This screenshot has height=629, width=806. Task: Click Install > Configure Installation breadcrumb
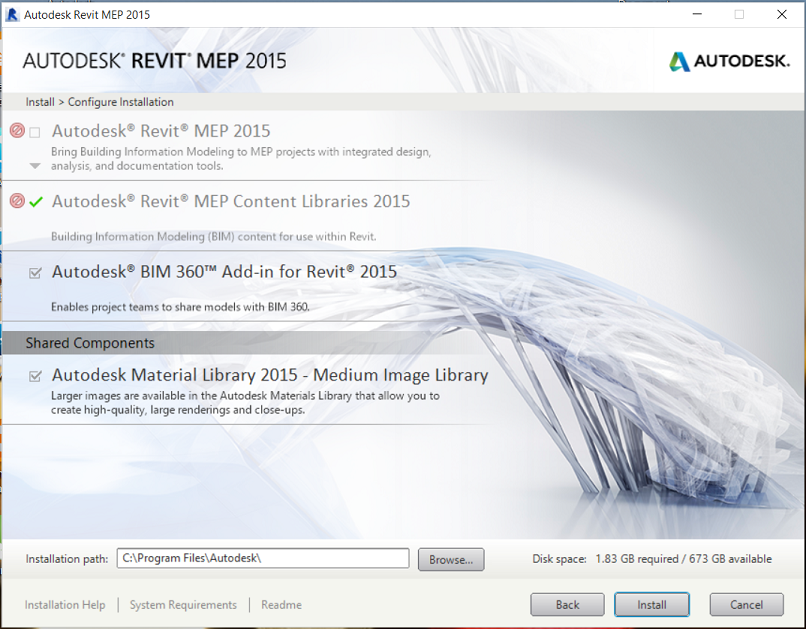[100, 102]
